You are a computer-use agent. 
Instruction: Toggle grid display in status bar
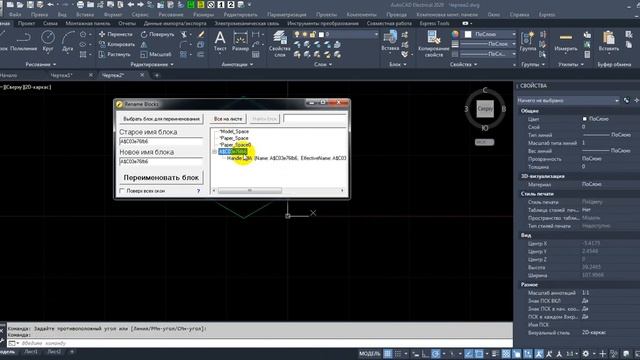click(x=388, y=354)
